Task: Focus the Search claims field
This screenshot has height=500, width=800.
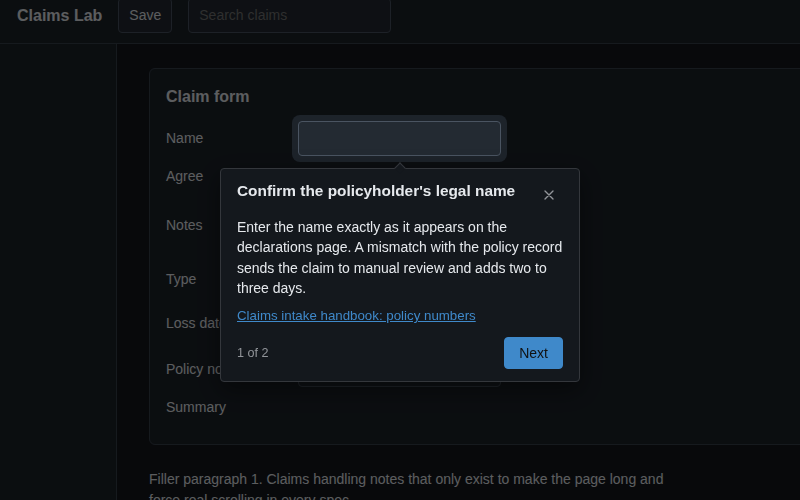Action: pyautogui.click(x=289, y=15)
